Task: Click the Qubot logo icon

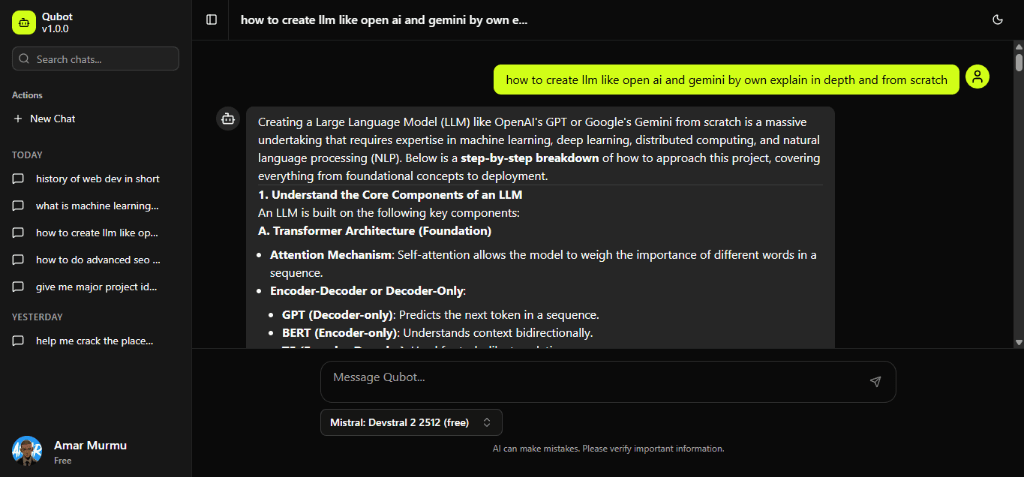Action: click(23, 22)
